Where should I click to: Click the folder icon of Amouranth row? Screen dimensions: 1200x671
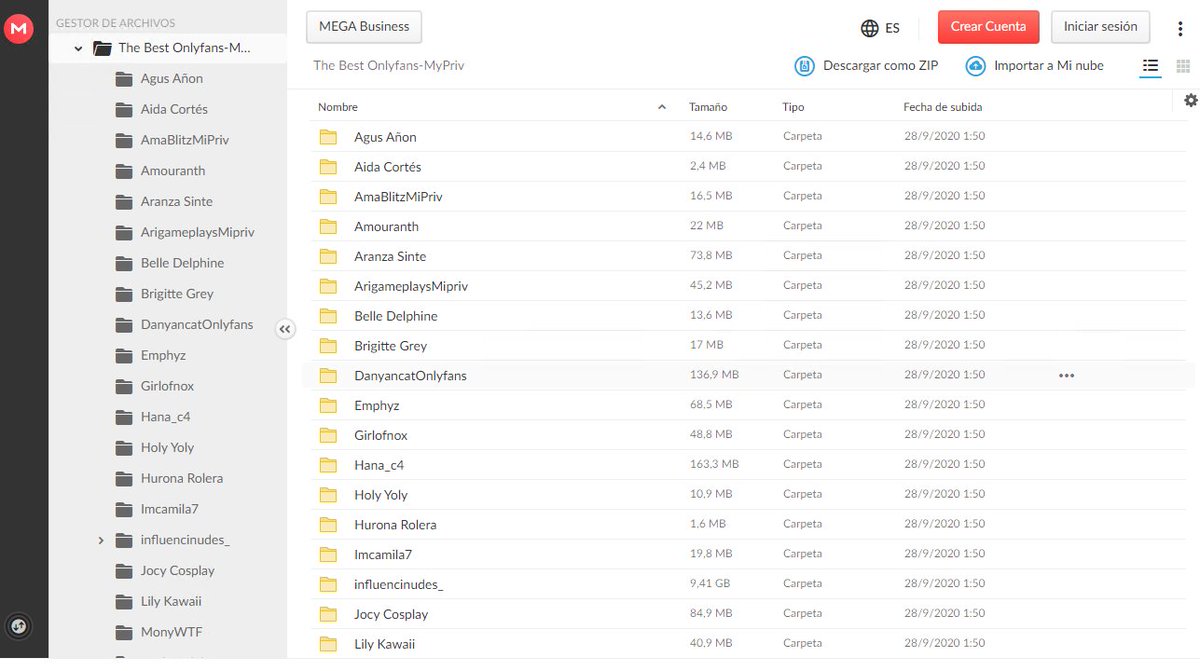click(x=328, y=227)
